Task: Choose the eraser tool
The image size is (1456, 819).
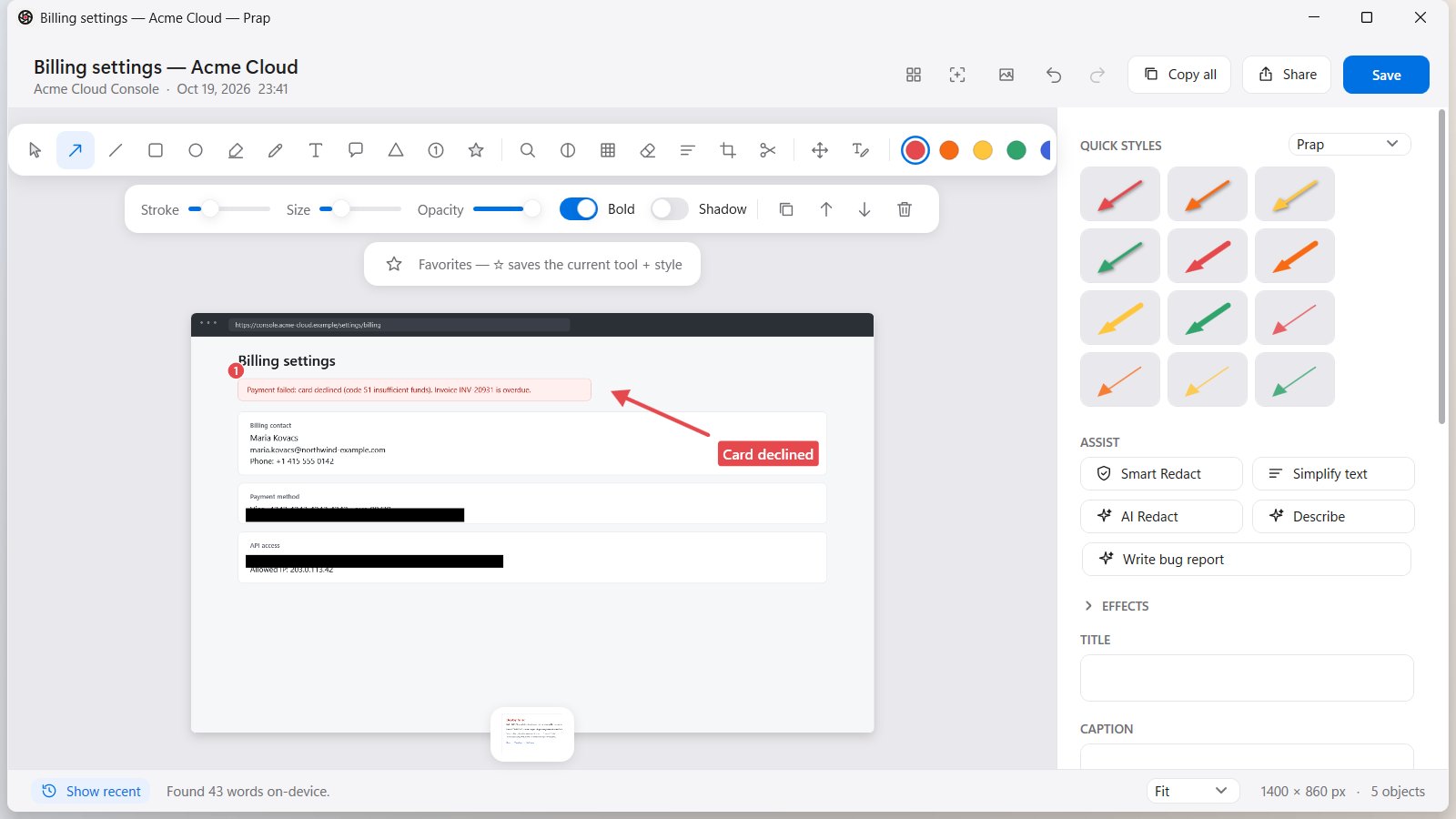Action: tap(648, 150)
